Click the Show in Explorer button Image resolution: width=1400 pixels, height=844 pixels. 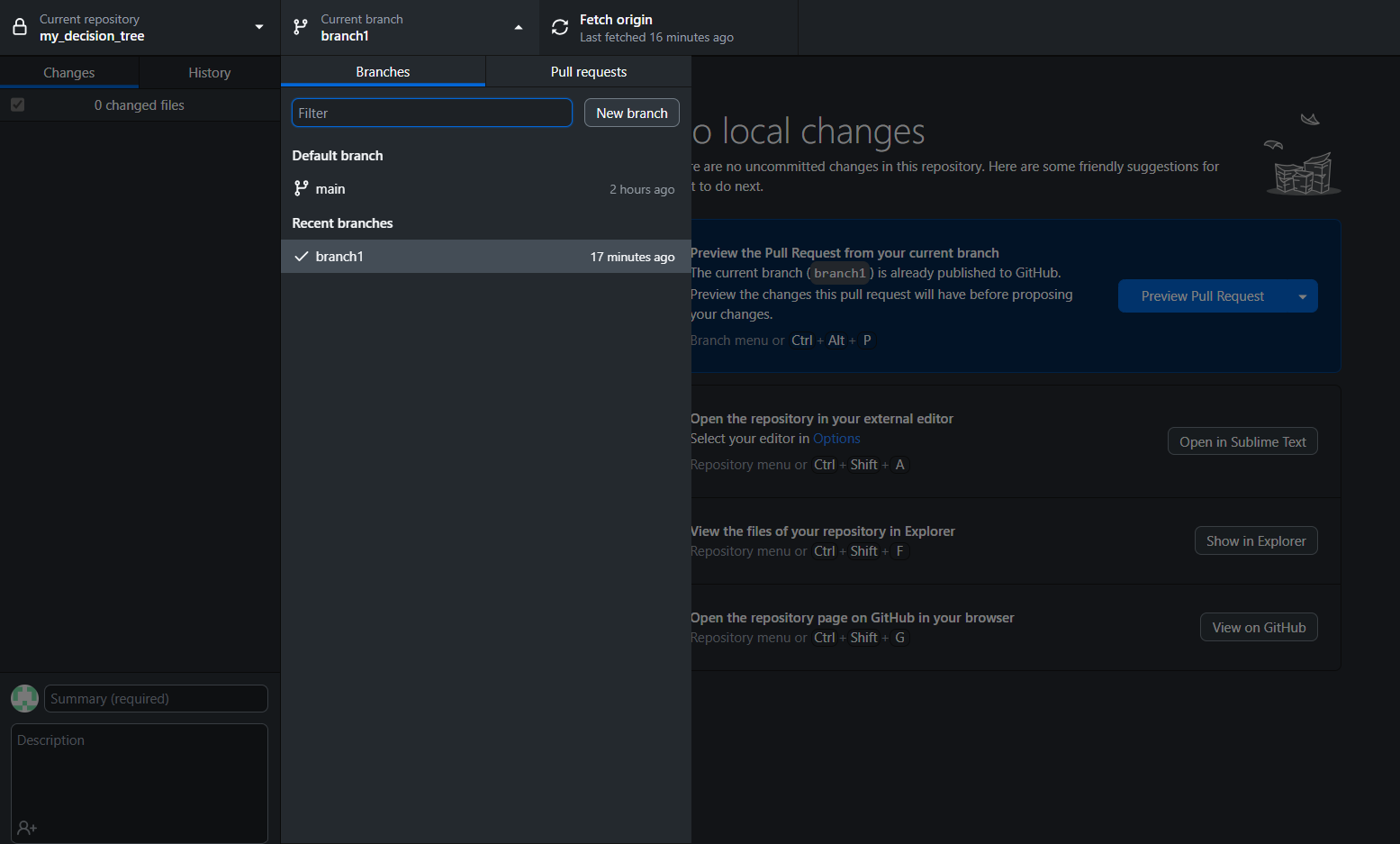[x=1255, y=540]
